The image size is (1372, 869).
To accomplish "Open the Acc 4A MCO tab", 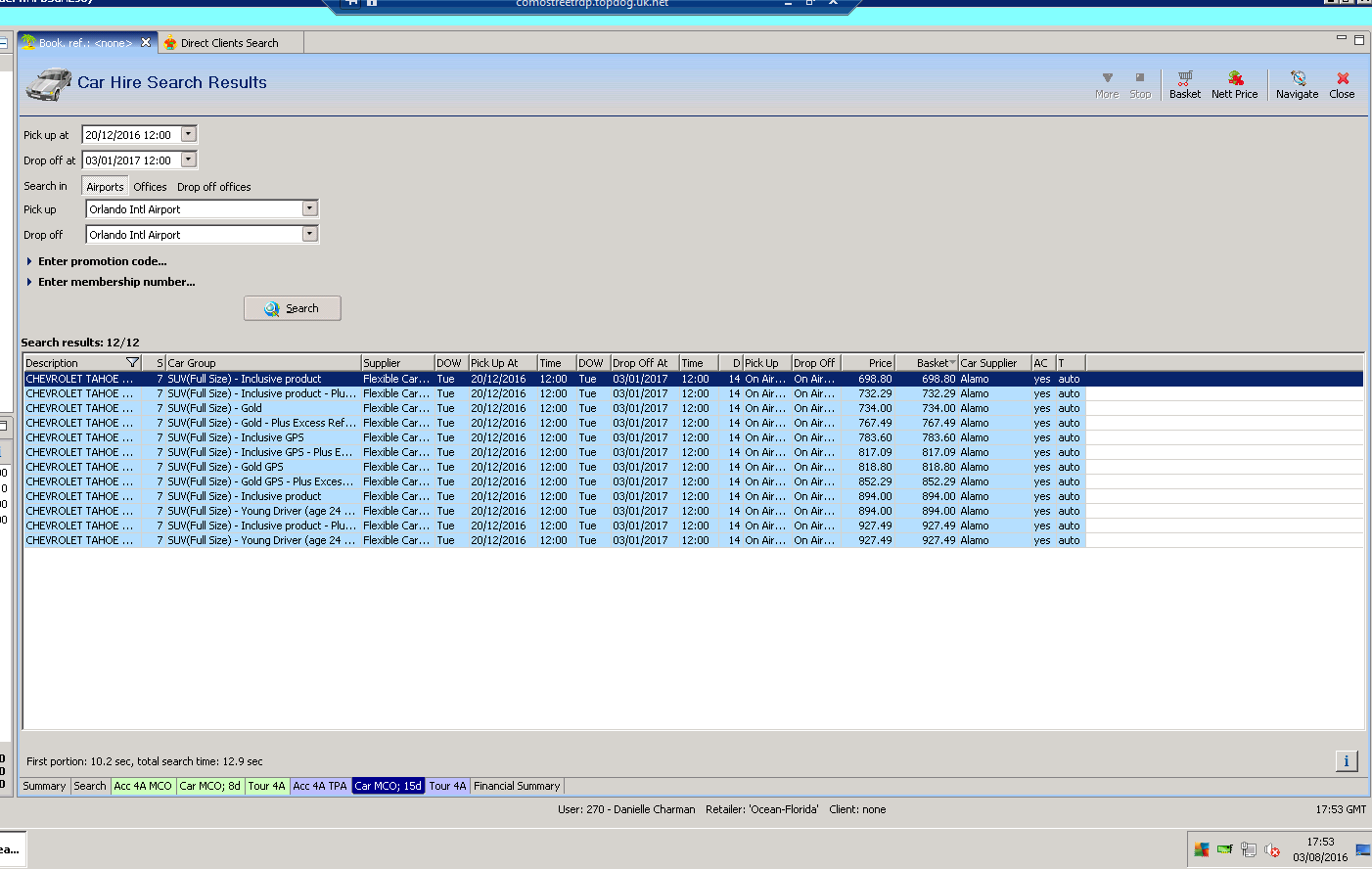I will click(143, 786).
